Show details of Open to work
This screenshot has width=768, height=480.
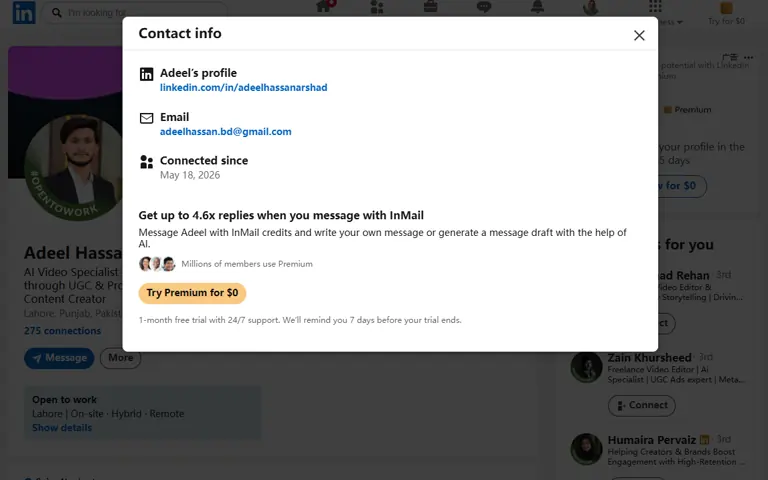[62, 428]
